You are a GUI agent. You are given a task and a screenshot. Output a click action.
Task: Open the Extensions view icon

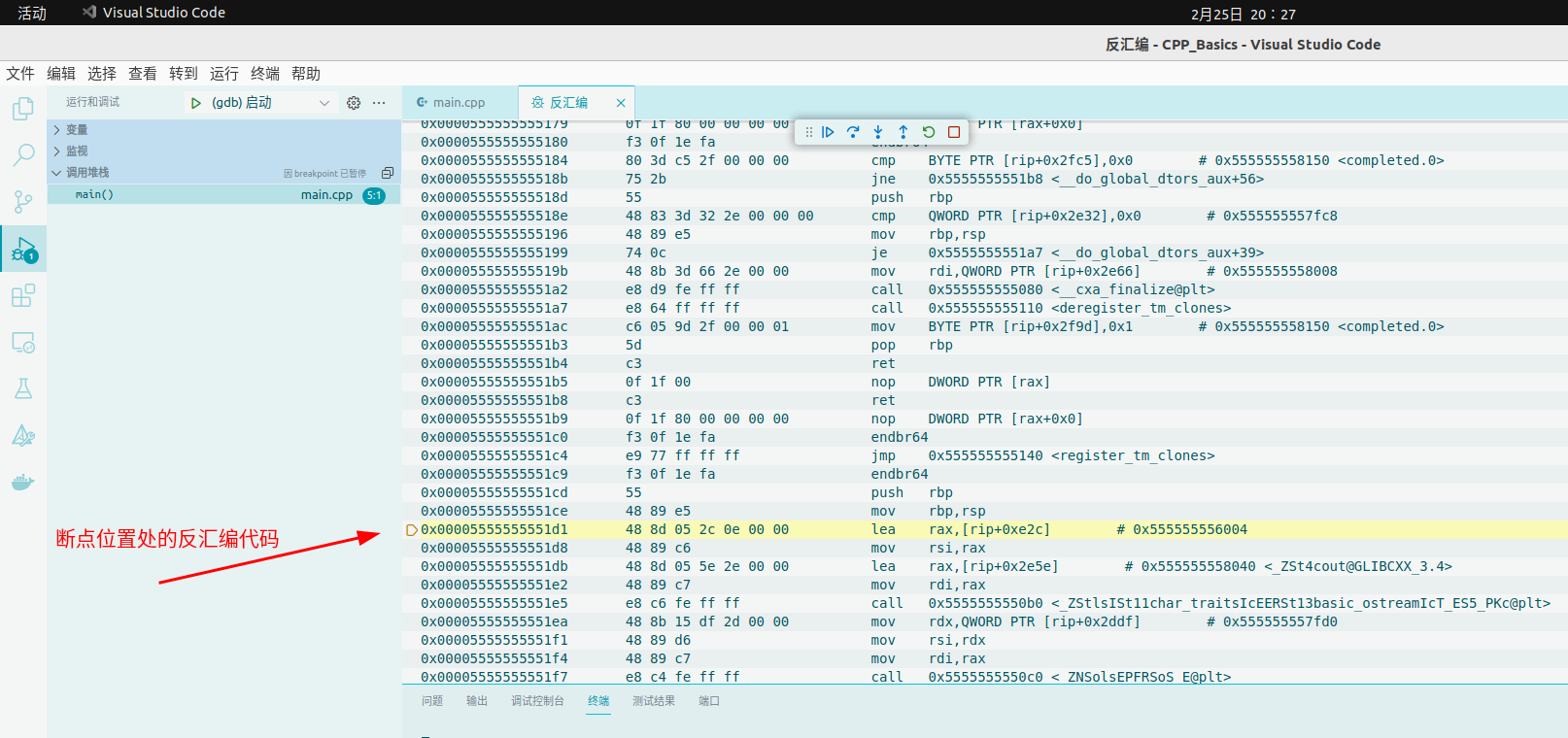pos(23,296)
